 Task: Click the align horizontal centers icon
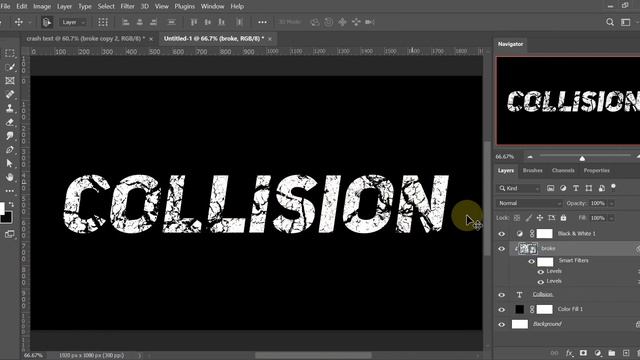pos(140,22)
